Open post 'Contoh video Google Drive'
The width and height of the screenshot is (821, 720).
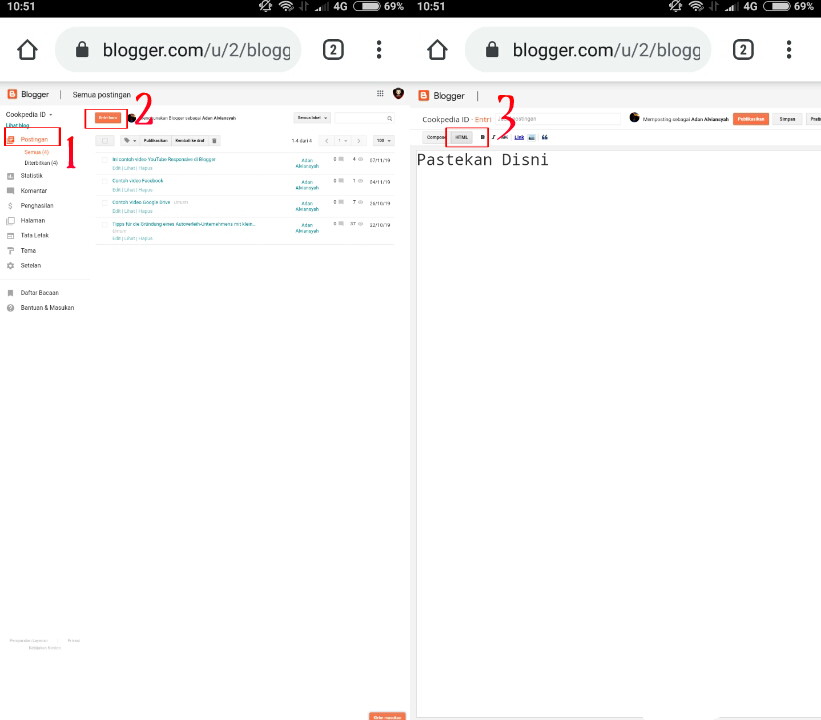pos(141,202)
